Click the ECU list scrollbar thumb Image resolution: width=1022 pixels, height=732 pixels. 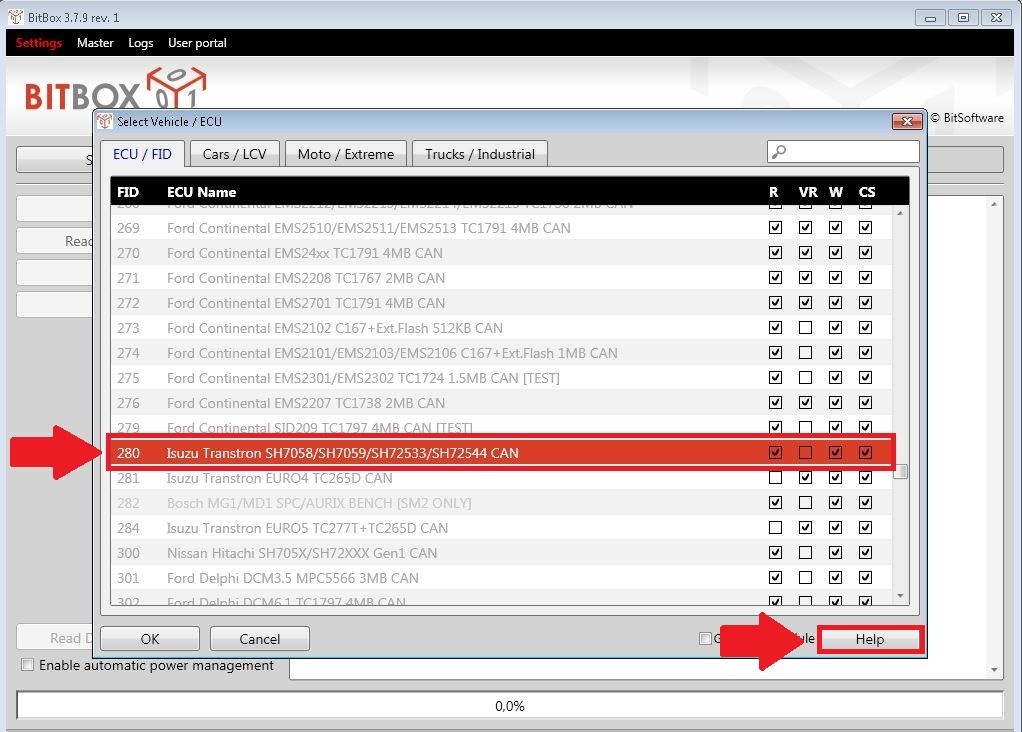click(900, 471)
